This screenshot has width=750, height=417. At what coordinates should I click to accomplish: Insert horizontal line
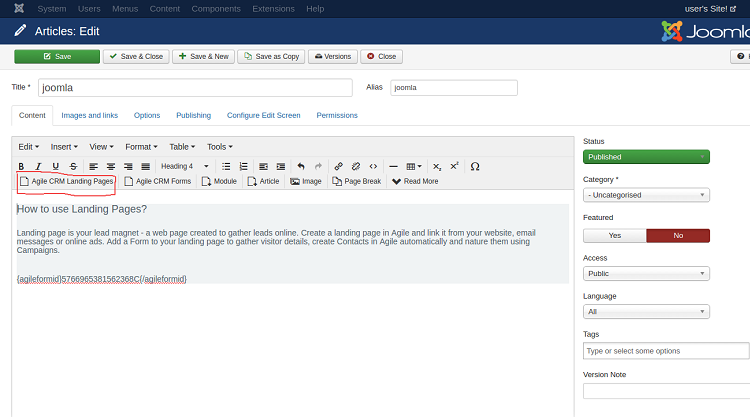[x=393, y=166]
